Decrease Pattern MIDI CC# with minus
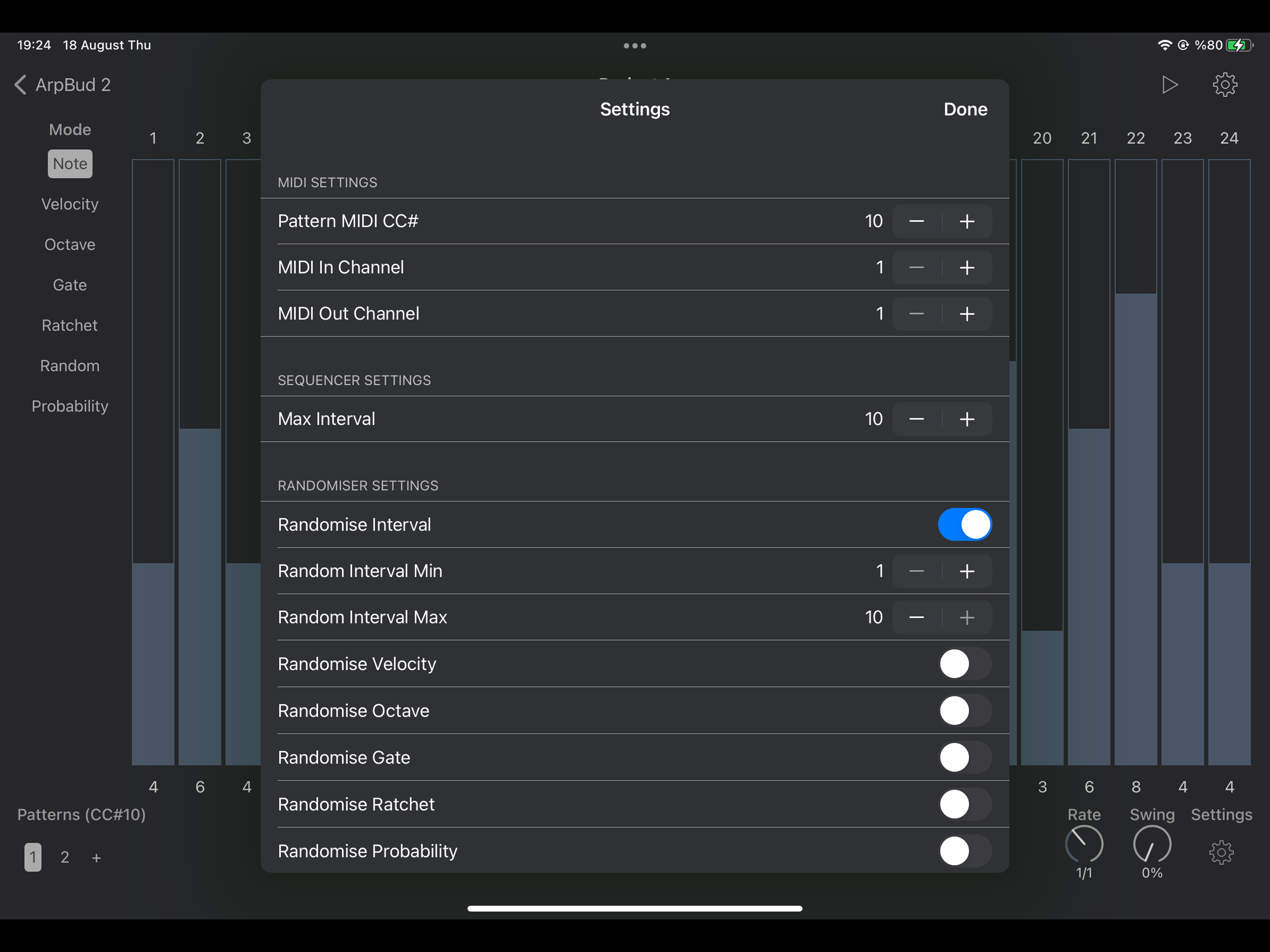 (917, 221)
